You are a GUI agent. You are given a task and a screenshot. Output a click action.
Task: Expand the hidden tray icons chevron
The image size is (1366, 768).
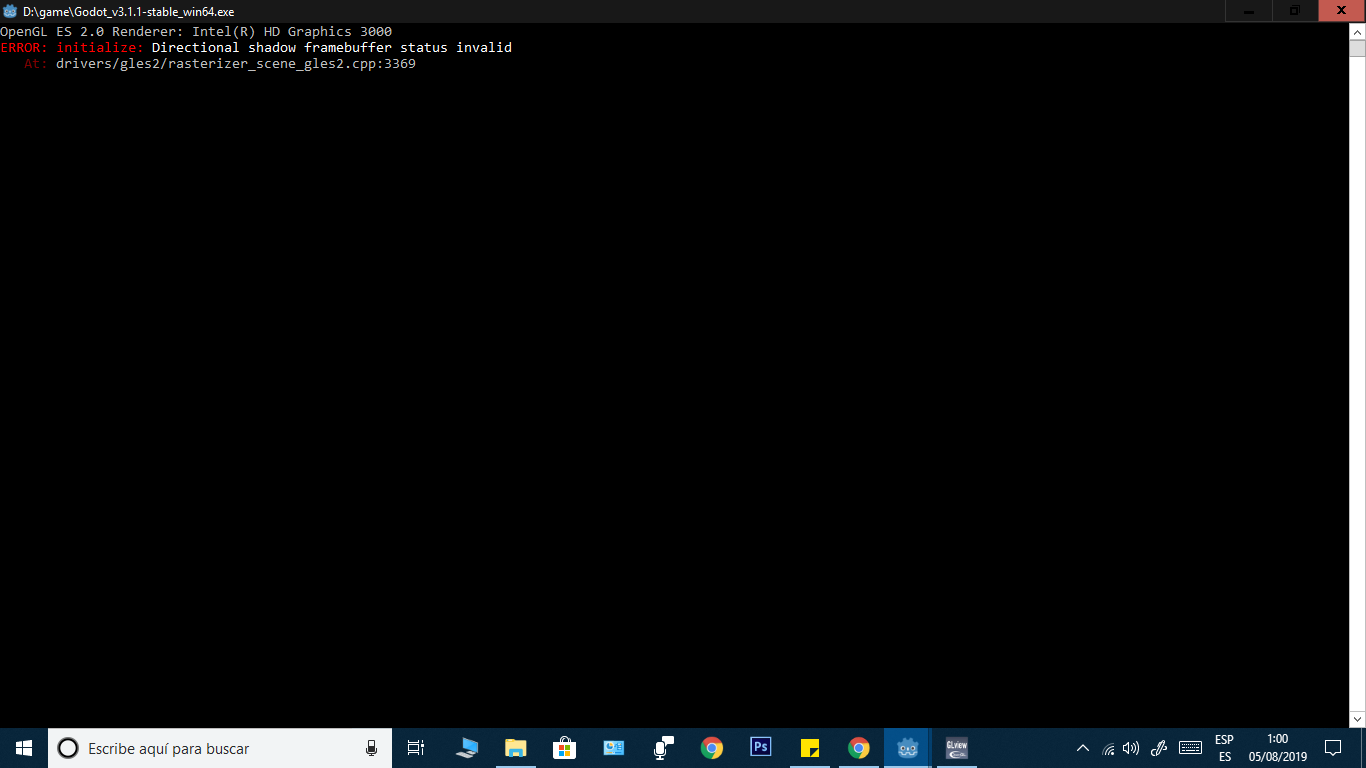click(1083, 748)
